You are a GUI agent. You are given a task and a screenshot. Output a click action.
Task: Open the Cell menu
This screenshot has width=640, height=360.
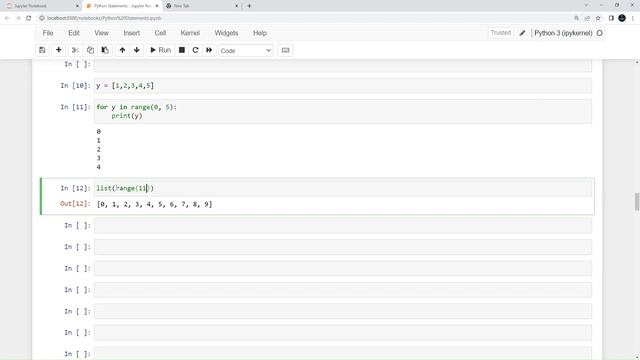click(160, 33)
